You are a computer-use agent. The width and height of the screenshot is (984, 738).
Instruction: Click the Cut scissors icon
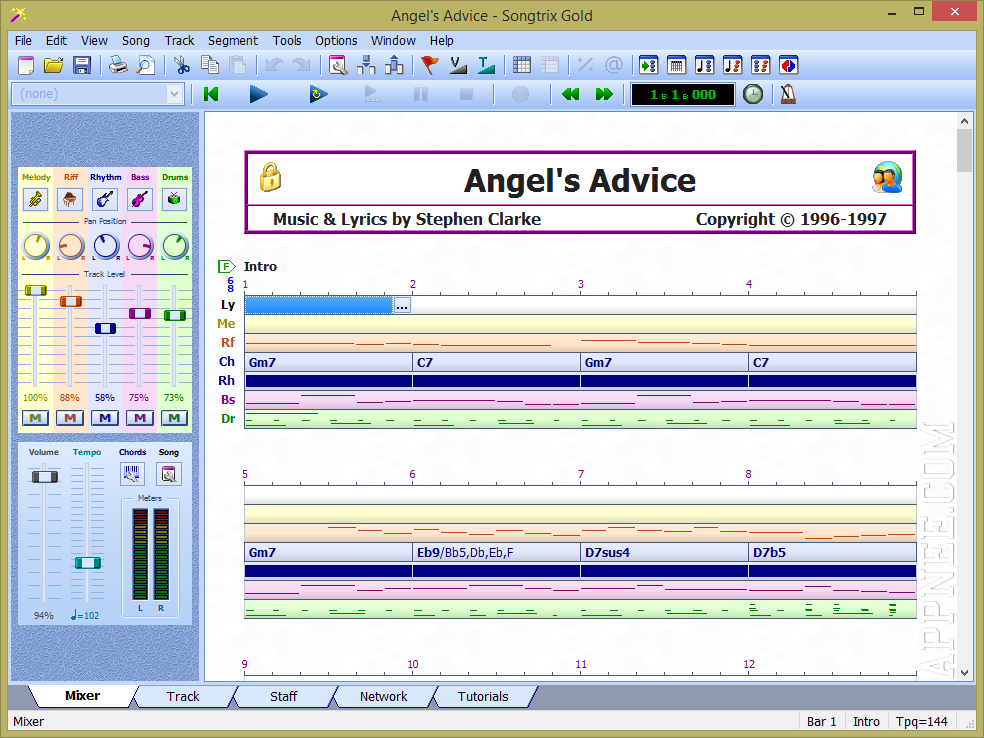click(x=182, y=65)
